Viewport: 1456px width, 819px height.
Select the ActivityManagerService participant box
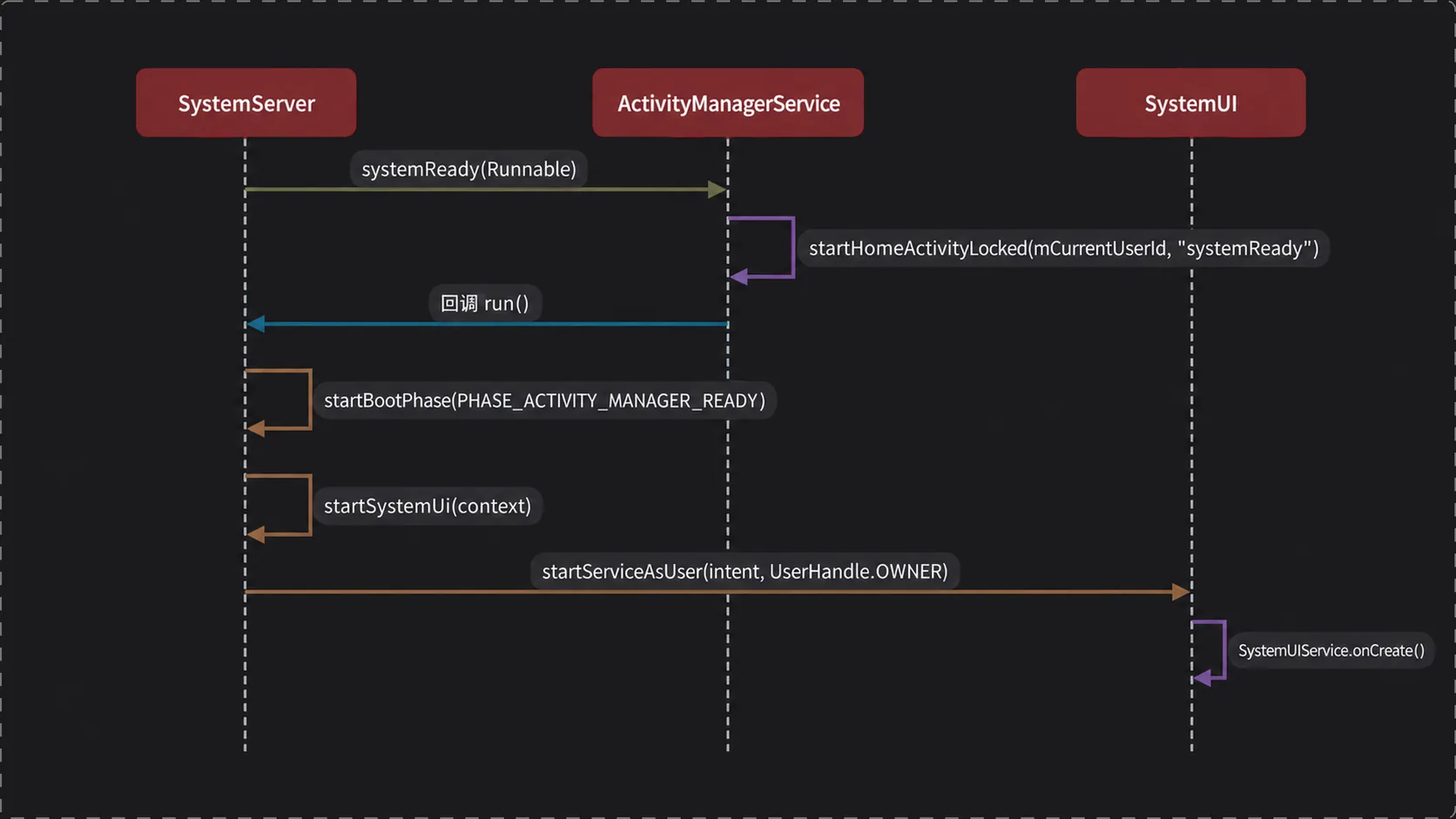(728, 103)
